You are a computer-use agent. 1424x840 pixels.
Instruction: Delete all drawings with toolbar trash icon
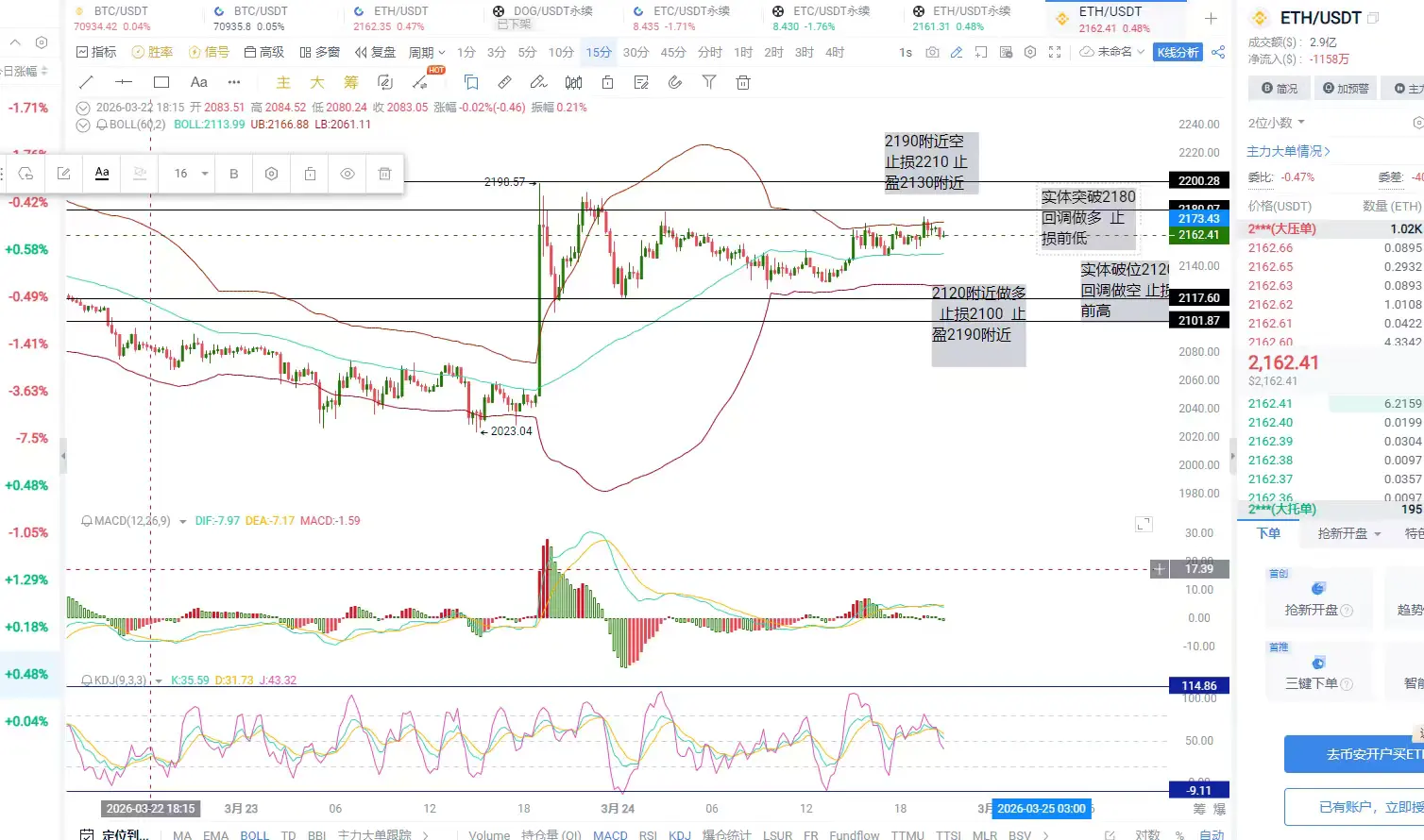(743, 82)
